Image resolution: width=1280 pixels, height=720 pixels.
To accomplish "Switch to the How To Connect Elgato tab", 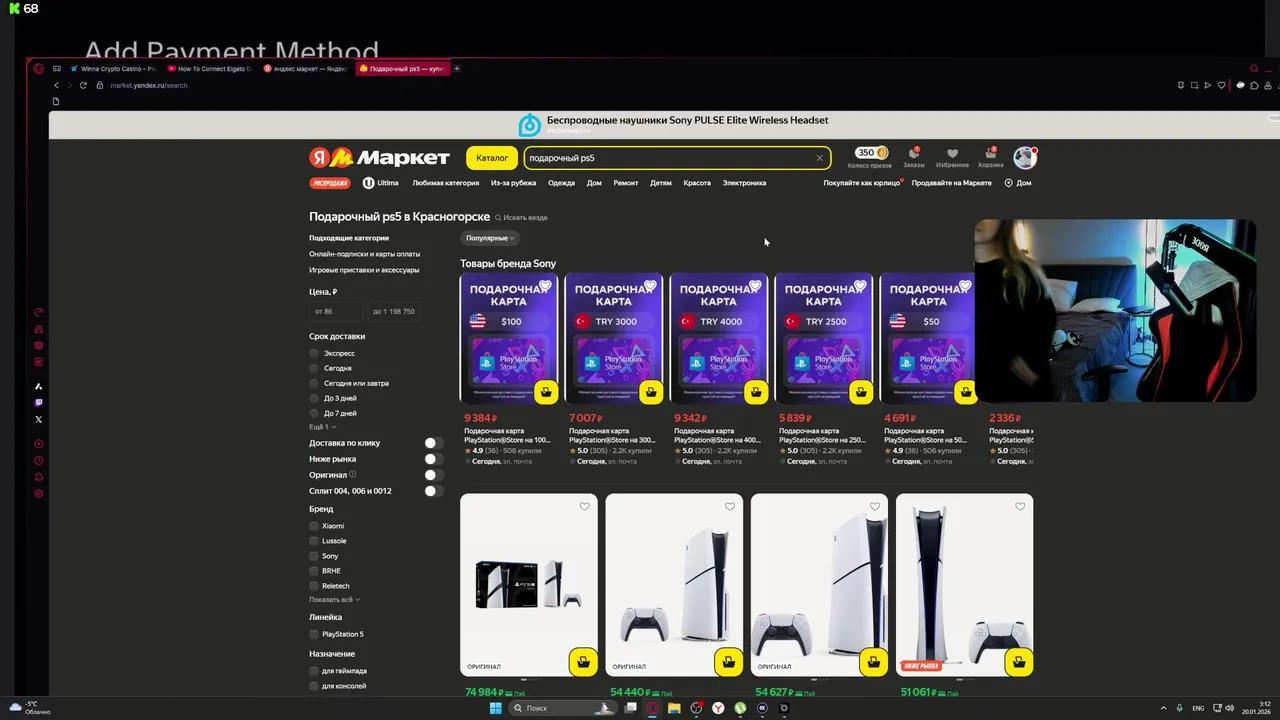I will click(x=209, y=69).
